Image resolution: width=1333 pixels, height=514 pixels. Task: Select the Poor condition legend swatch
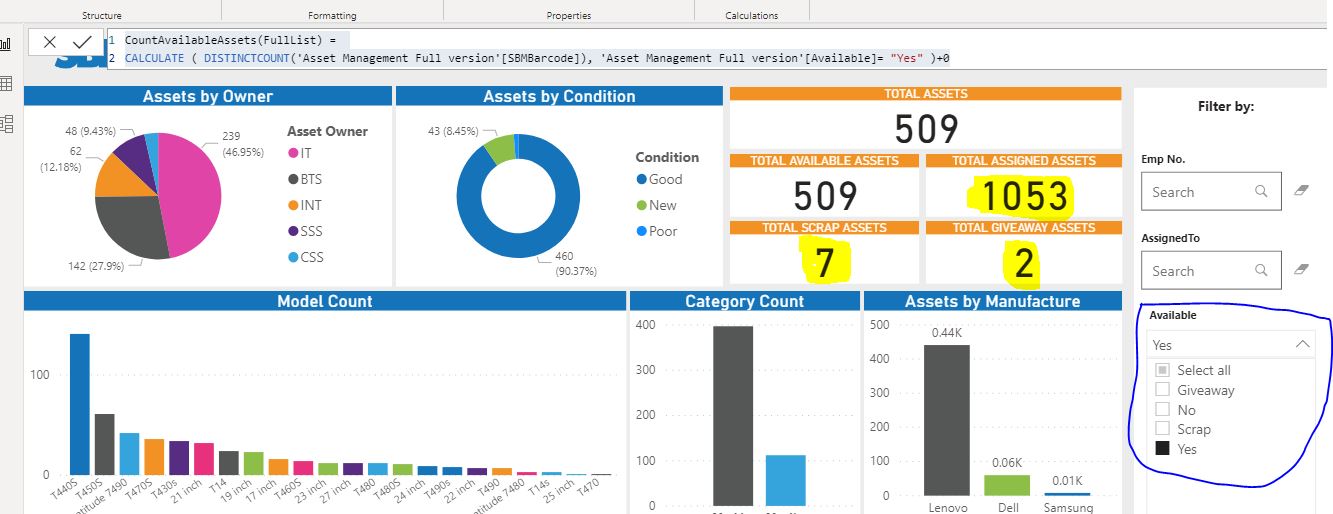point(641,231)
